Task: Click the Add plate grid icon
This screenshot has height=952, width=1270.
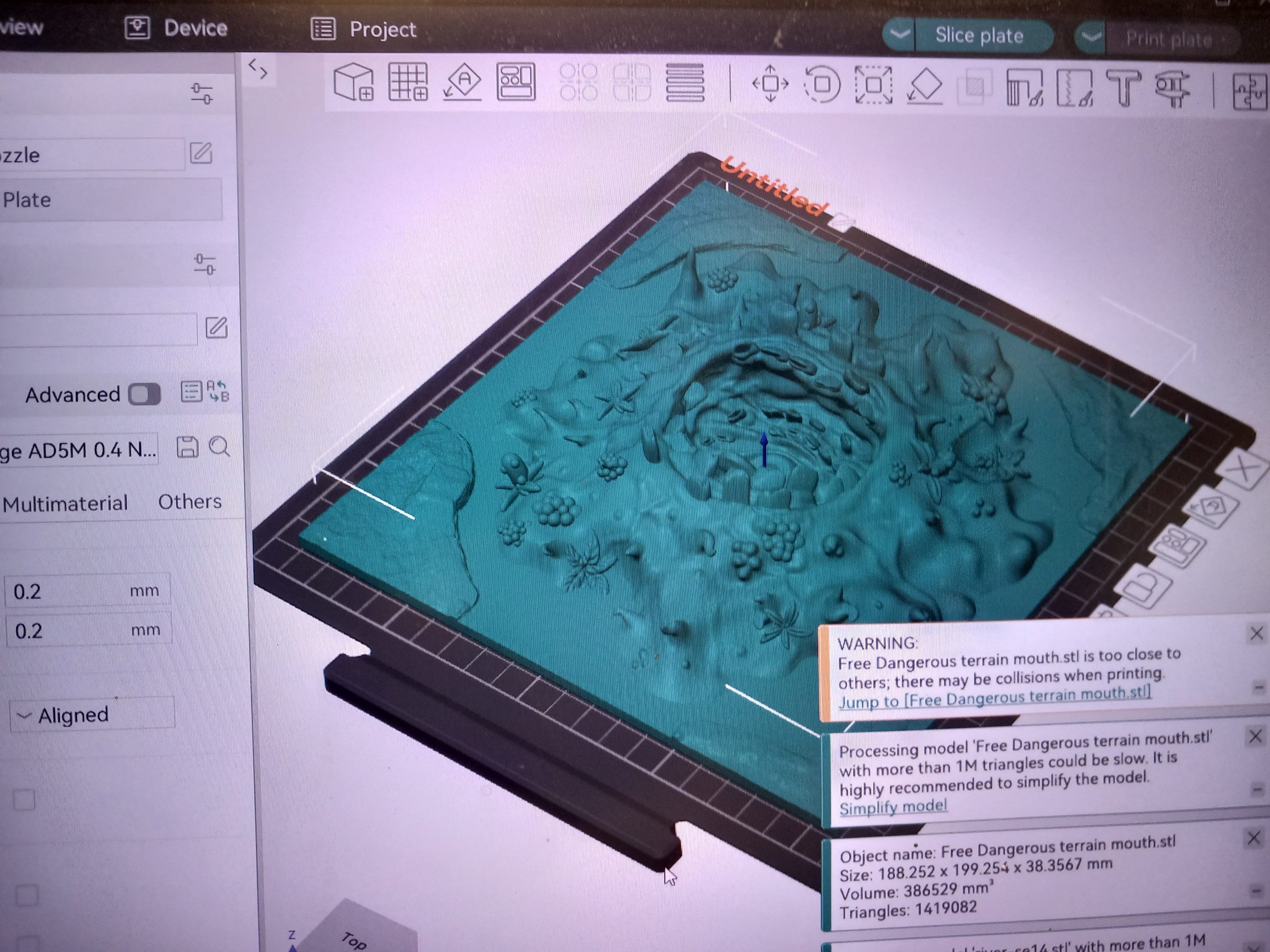Action: point(408,81)
